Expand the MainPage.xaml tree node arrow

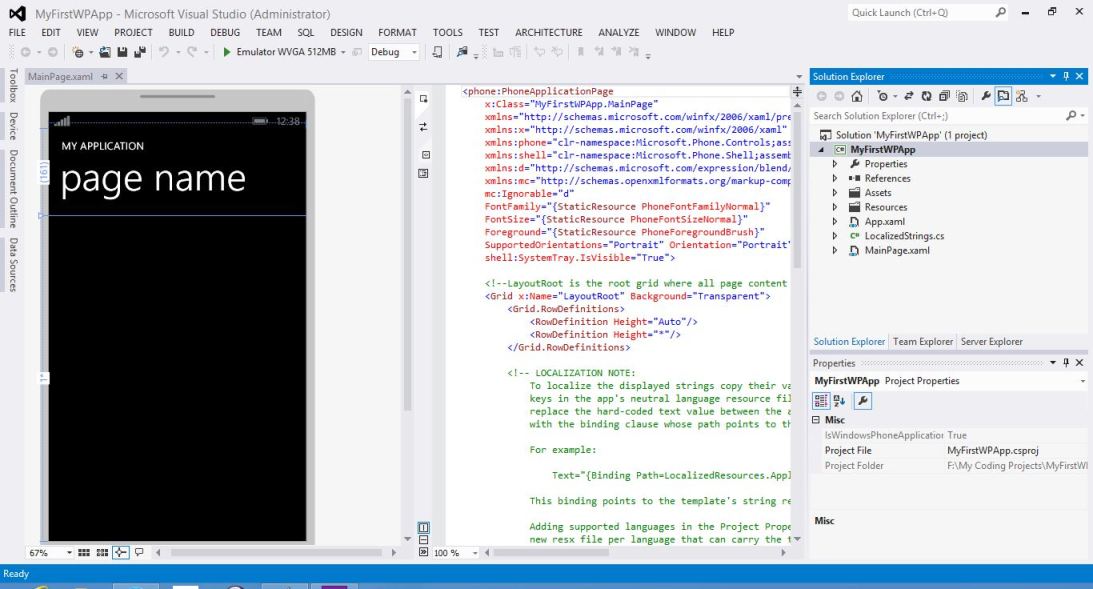pos(835,250)
